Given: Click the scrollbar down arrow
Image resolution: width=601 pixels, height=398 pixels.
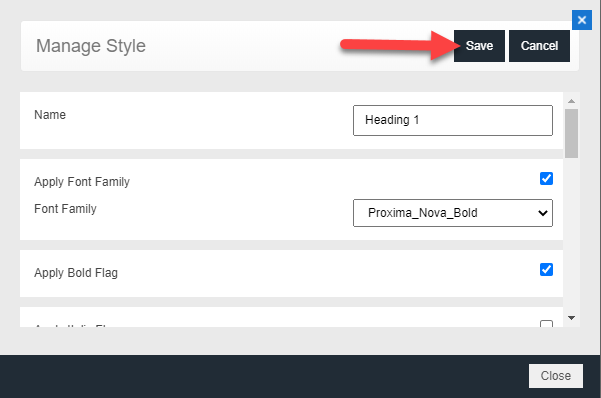Looking at the screenshot, I should pyautogui.click(x=571, y=318).
